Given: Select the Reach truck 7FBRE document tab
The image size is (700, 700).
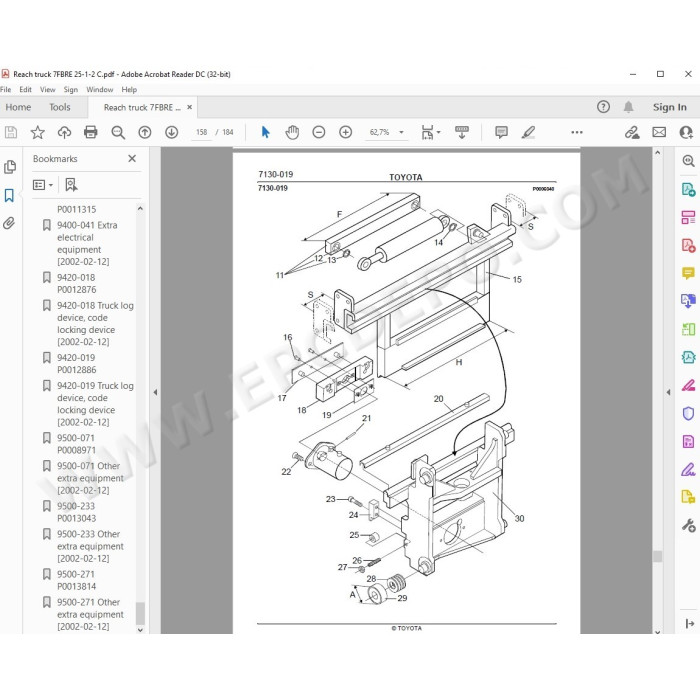Looking at the screenshot, I should pyautogui.click(x=142, y=108).
